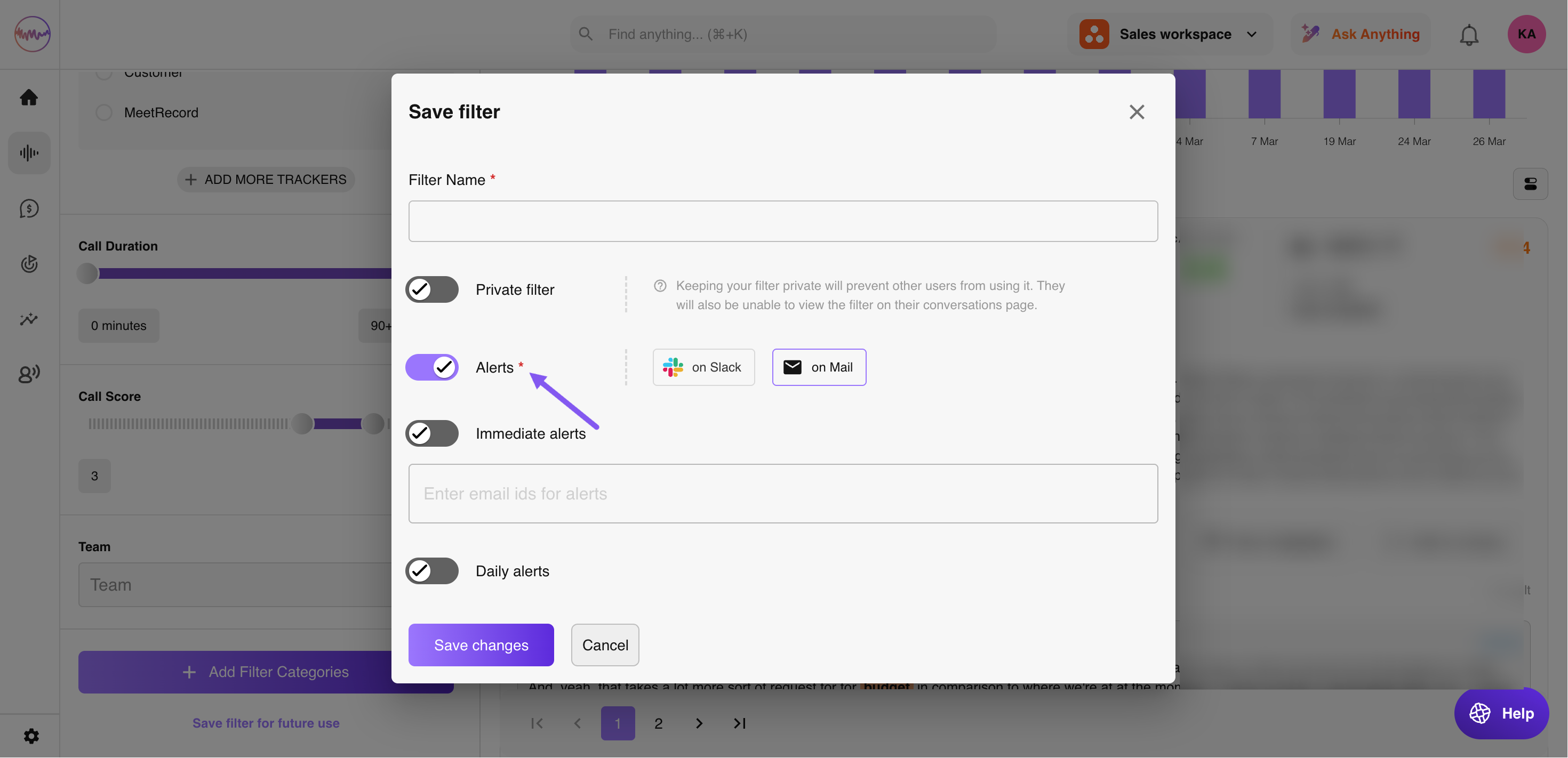Click the Save changes button
Viewport: 1568px width, 758px height.
pyautogui.click(x=480, y=645)
